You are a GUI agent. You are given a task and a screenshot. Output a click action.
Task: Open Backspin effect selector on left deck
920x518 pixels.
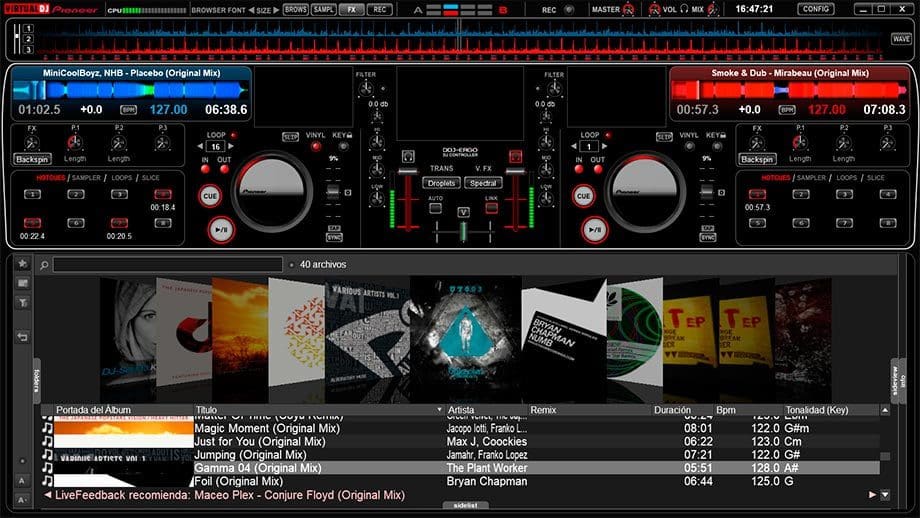pos(32,159)
